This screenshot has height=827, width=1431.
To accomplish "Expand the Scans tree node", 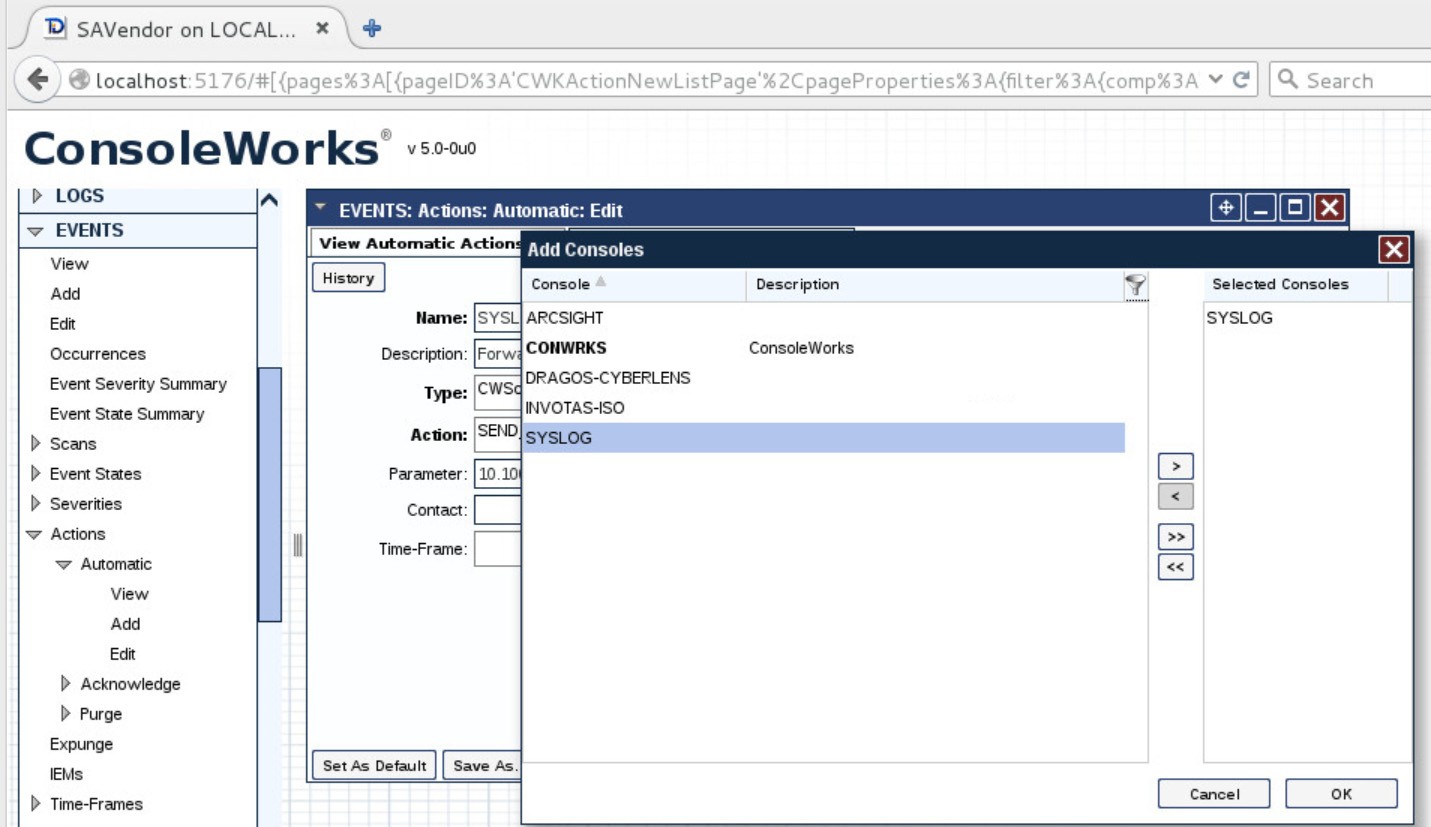I will 37,444.
